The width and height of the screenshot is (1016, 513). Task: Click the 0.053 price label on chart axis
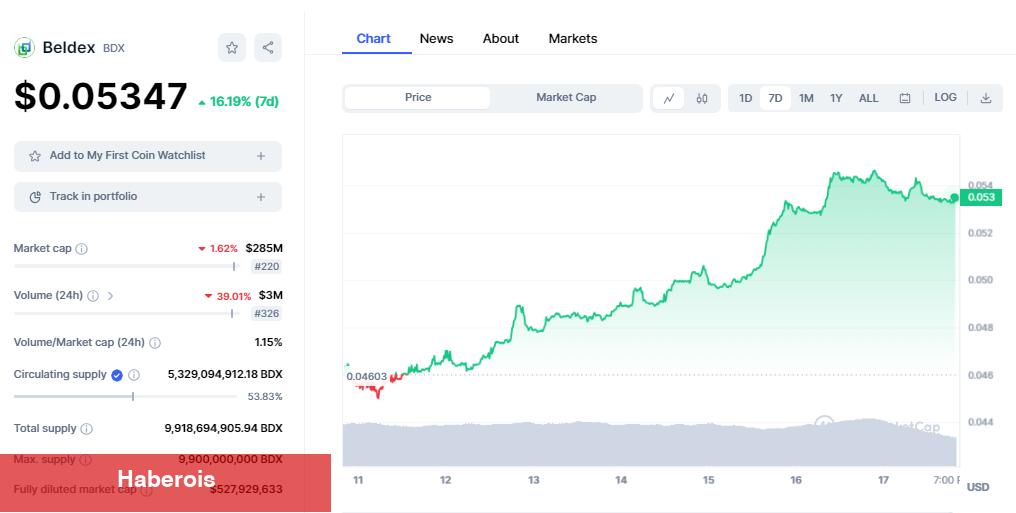(981, 198)
